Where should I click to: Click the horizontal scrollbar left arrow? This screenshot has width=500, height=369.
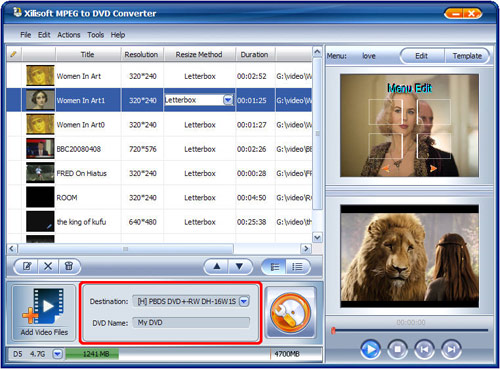(x=12, y=249)
